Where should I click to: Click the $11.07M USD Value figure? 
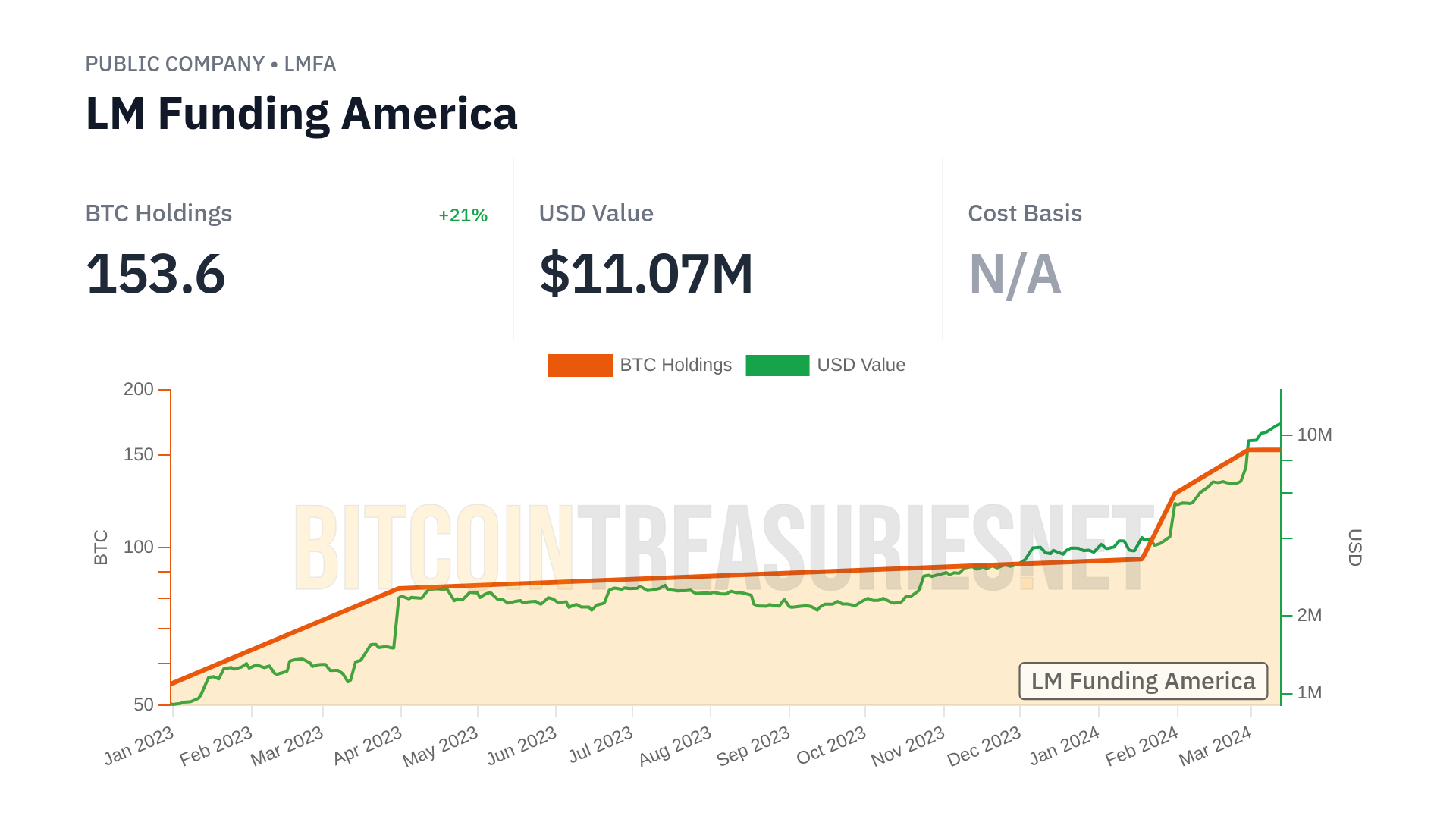coord(646,274)
